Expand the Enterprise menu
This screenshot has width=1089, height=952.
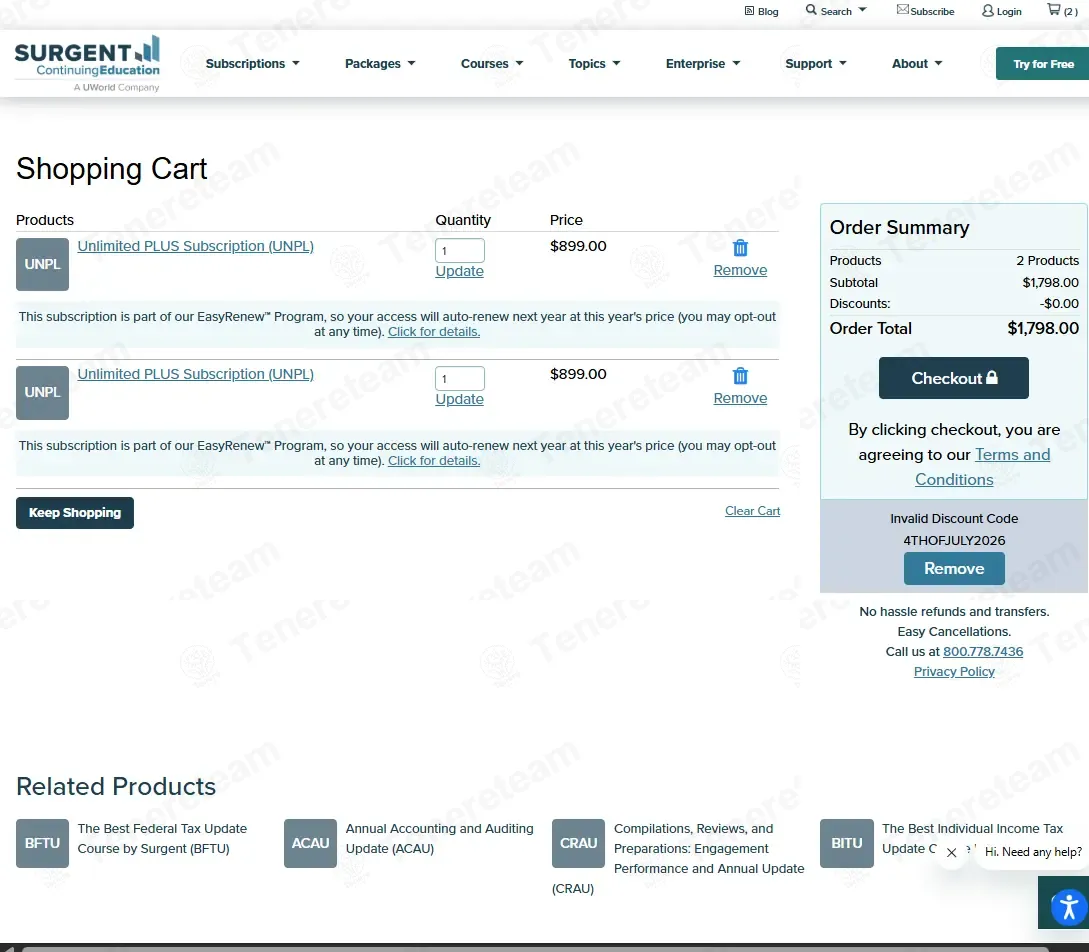pyautogui.click(x=703, y=63)
